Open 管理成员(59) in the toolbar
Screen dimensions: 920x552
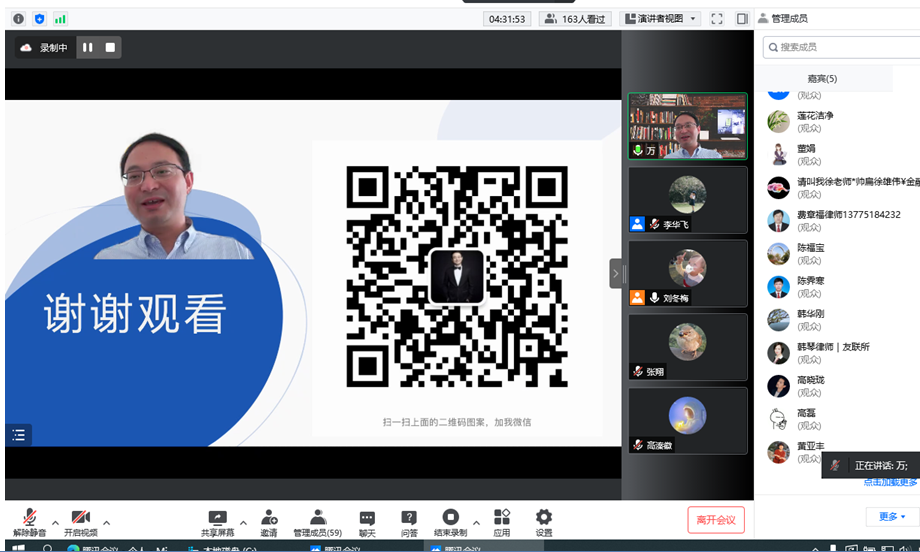317,522
